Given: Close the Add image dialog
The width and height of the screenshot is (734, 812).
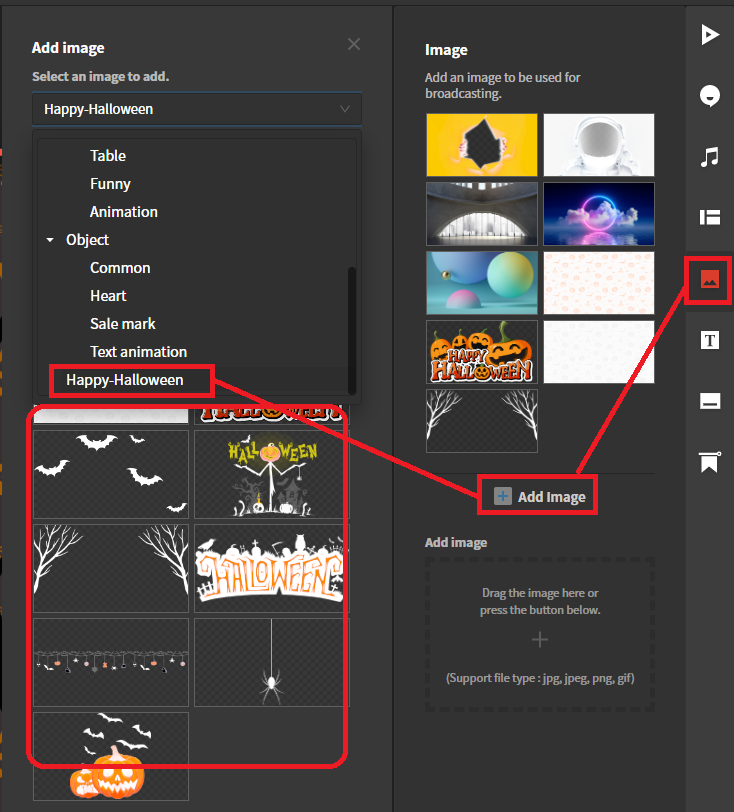Looking at the screenshot, I should point(353,44).
